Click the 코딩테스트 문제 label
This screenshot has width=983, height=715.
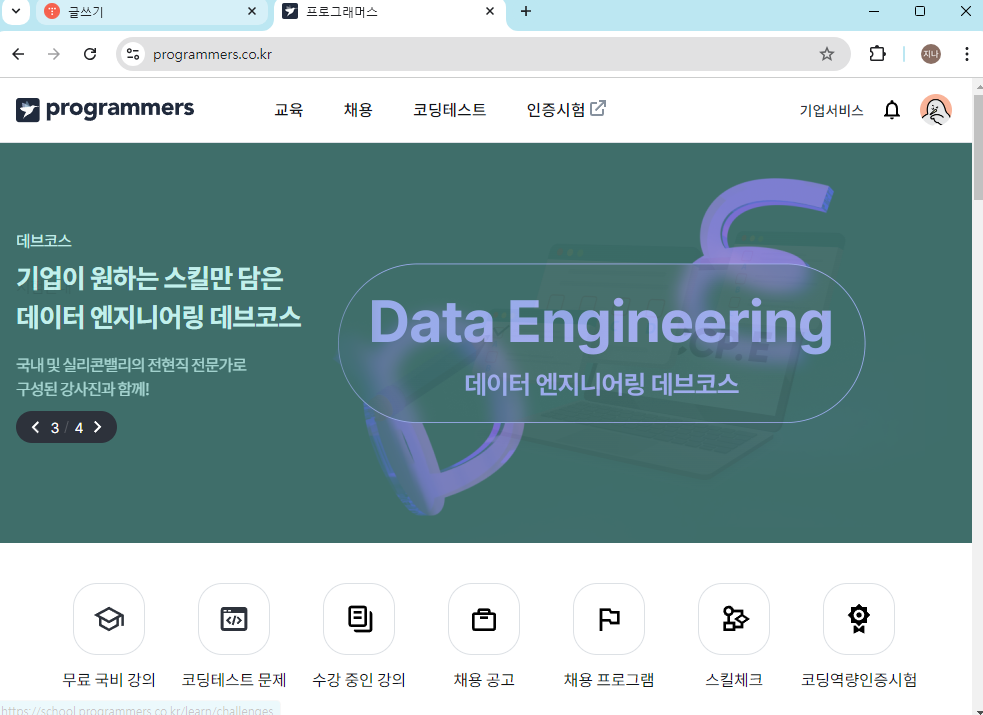pos(234,680)
